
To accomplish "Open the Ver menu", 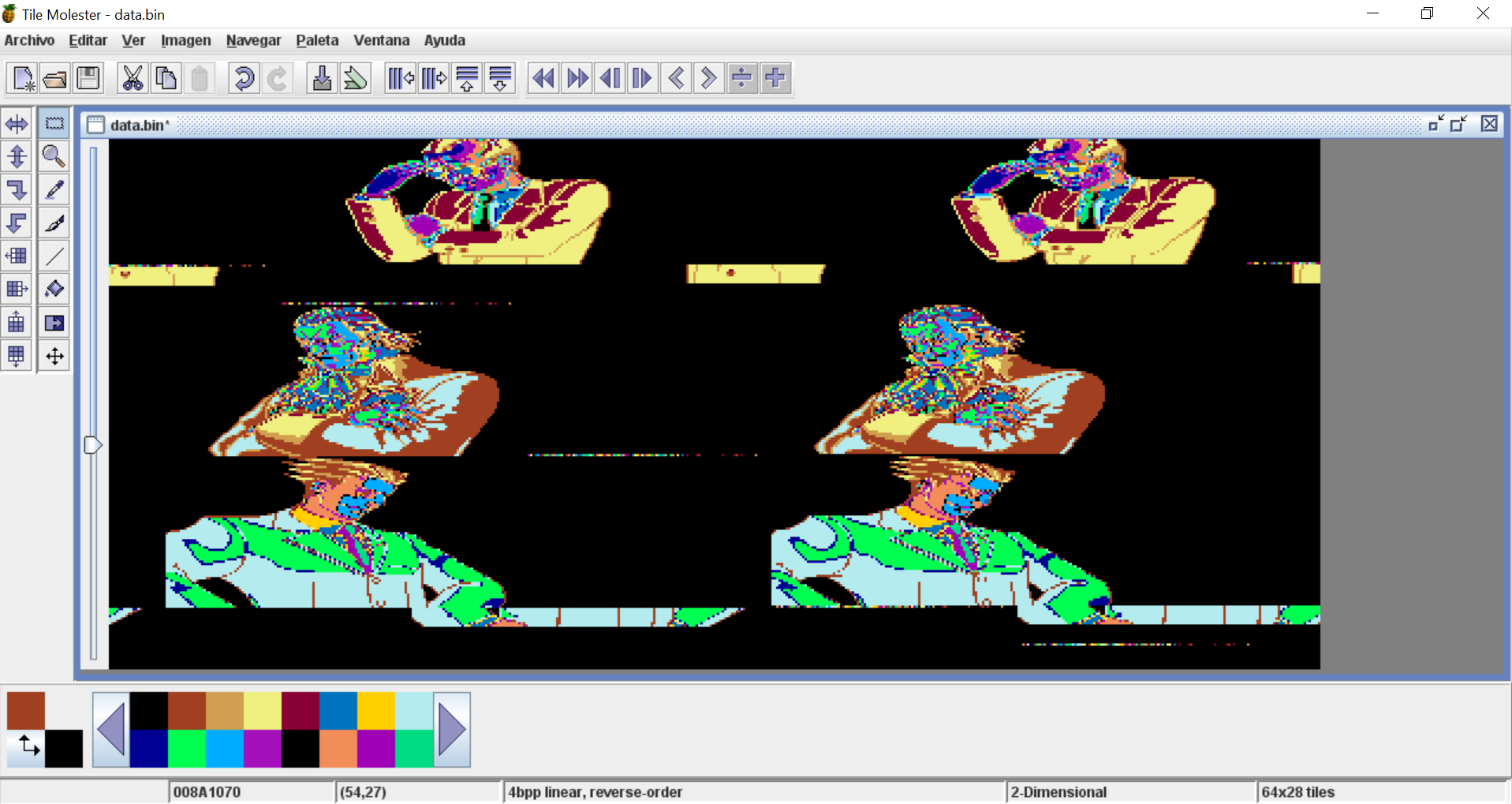I will click(133, 40).
